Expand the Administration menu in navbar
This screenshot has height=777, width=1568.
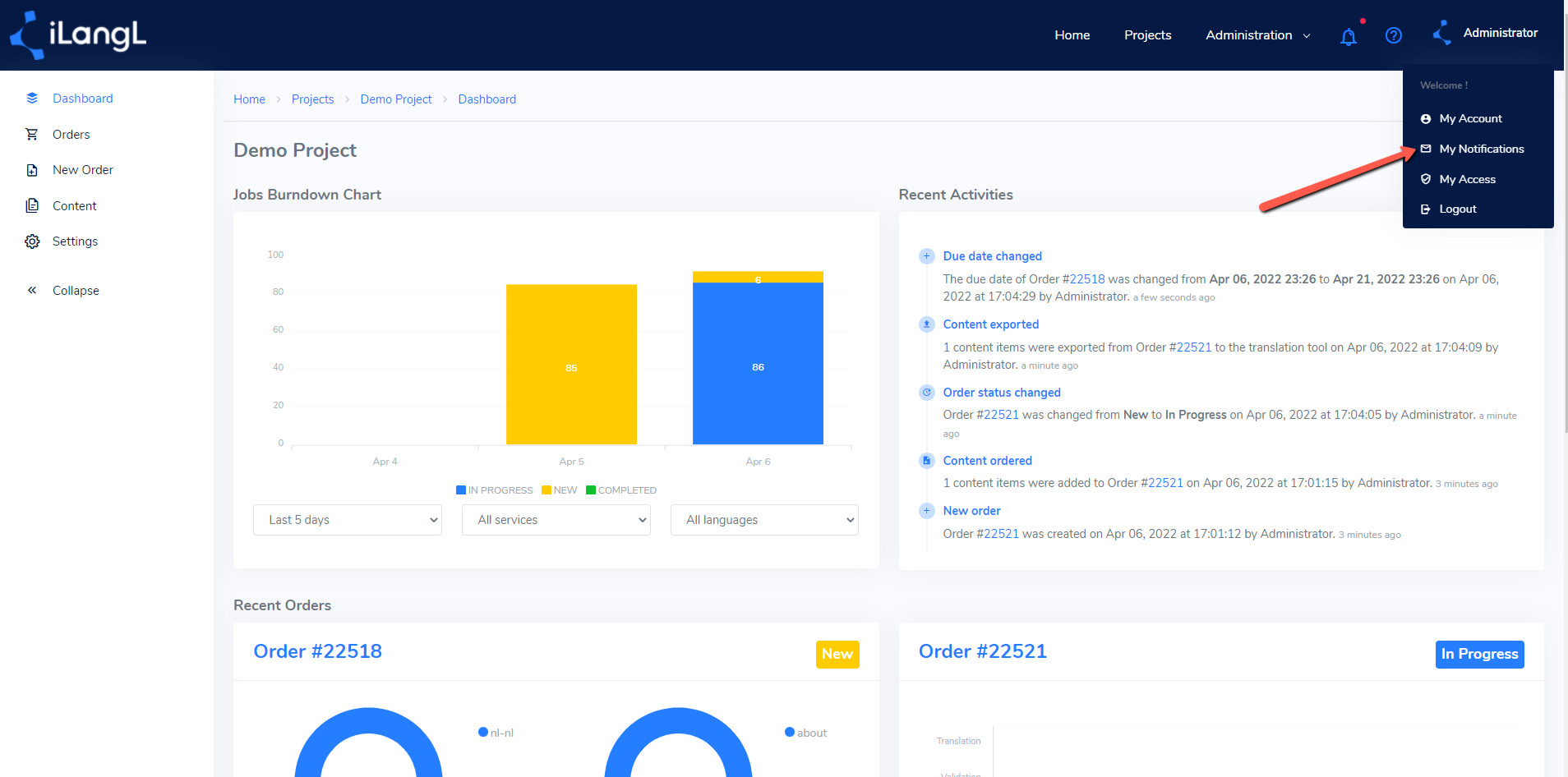(x=1258, y=35)
